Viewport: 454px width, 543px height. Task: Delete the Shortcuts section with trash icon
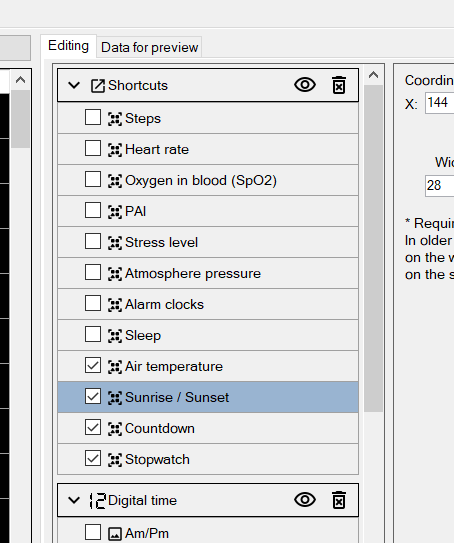[x=339, y=85]
